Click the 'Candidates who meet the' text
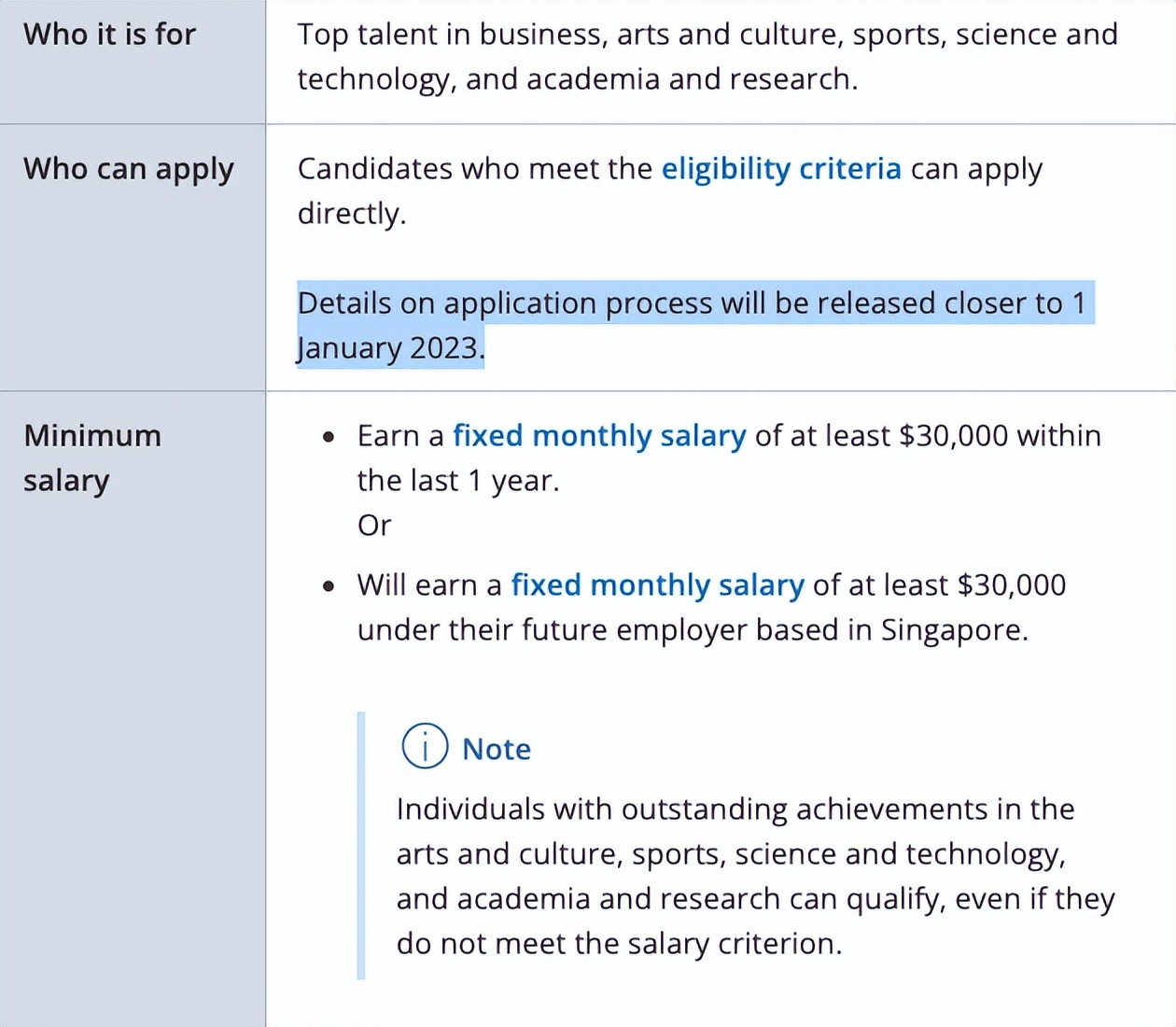Screen dimensions: 1176x1027 [475, 169]
